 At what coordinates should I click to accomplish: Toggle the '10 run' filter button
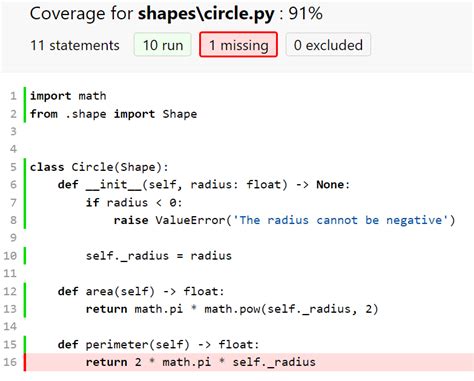click(x=163, y=45)
